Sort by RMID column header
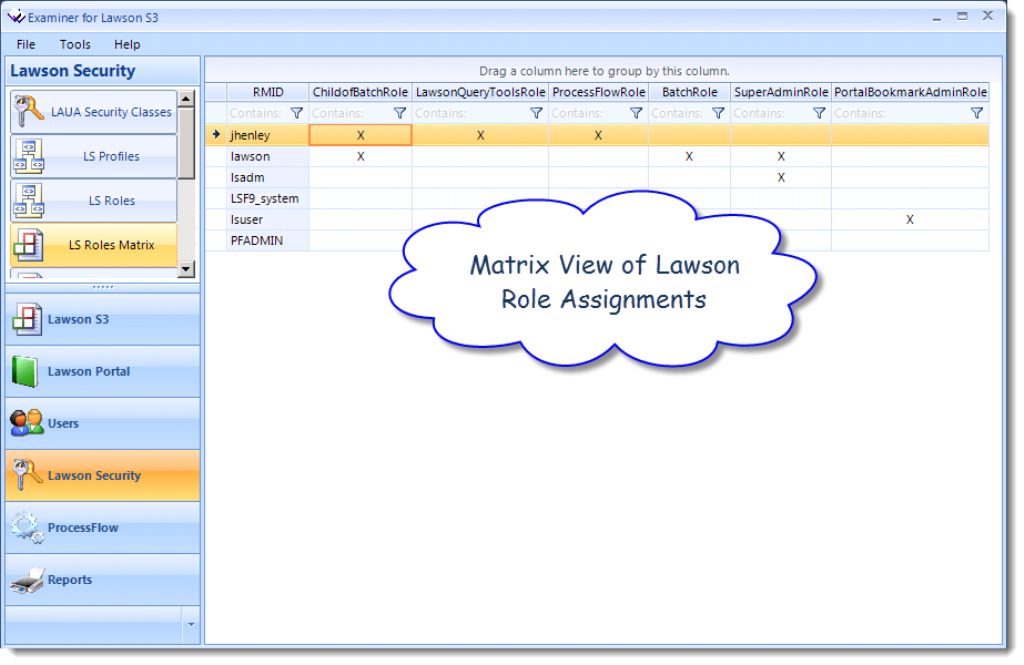 (268, 92)
